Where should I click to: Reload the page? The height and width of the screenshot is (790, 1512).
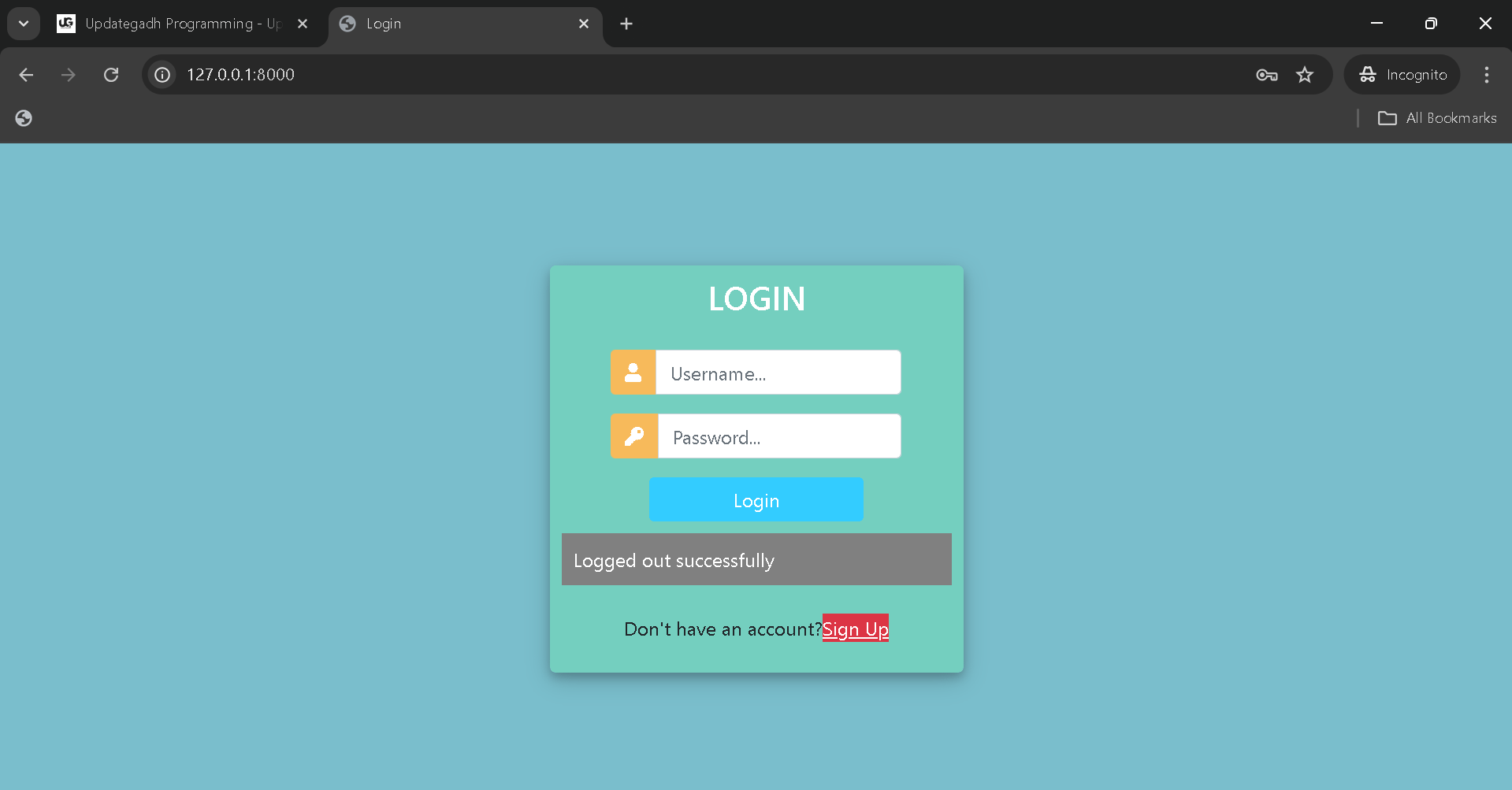click(111, 75)
